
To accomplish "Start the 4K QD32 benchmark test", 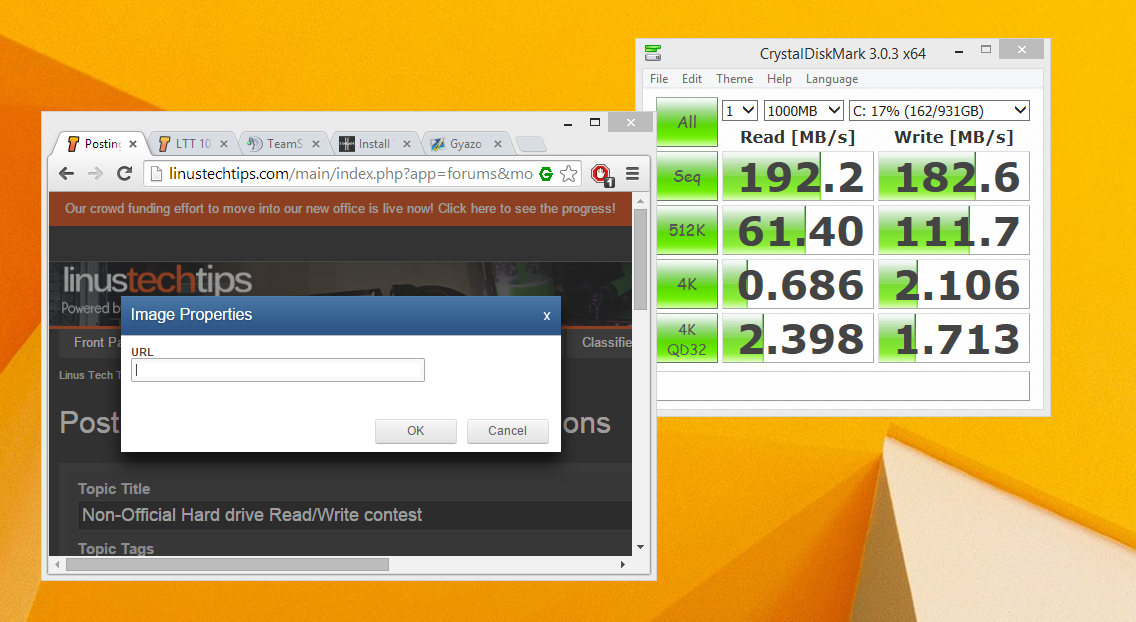I will point(687,338).
